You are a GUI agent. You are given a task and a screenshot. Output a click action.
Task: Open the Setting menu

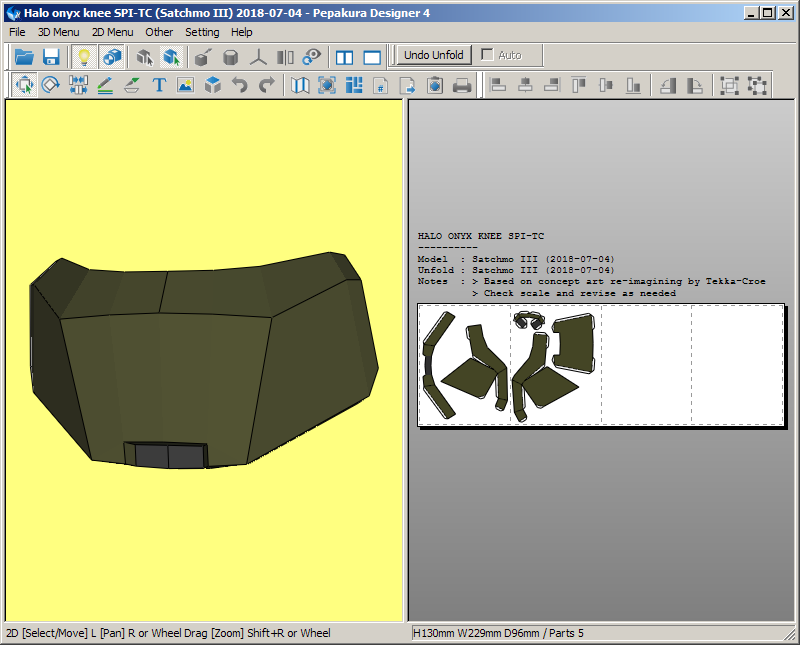202,32
